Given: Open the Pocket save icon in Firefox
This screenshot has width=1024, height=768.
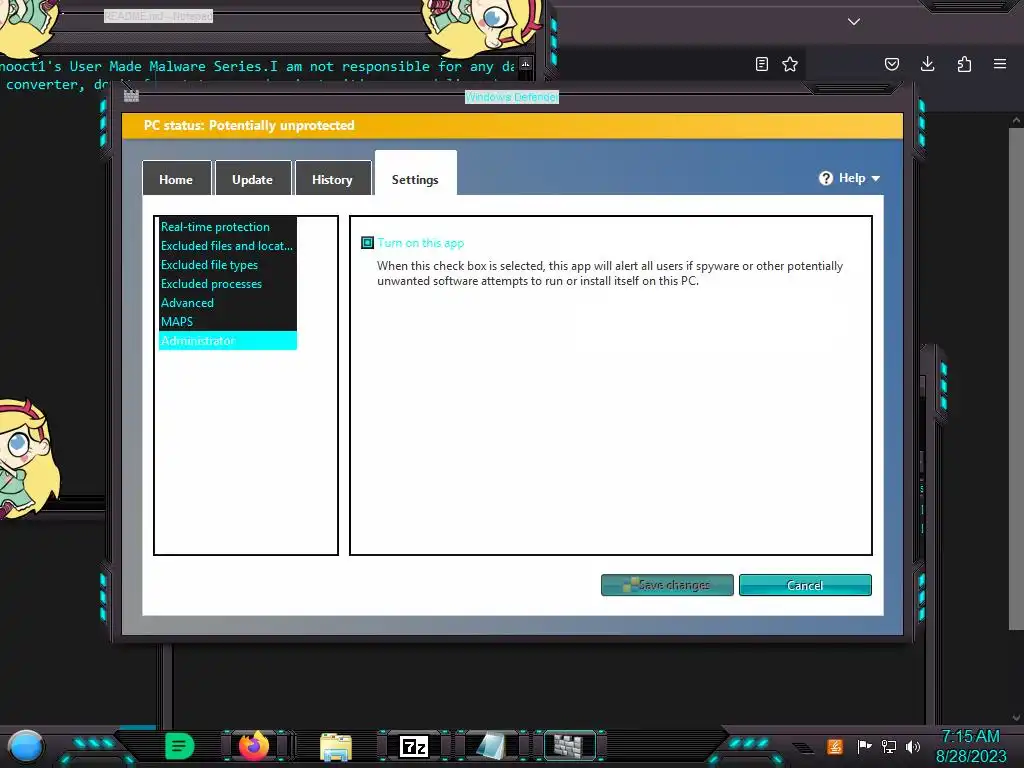Looking at the screenshot, I should point(891,64).
